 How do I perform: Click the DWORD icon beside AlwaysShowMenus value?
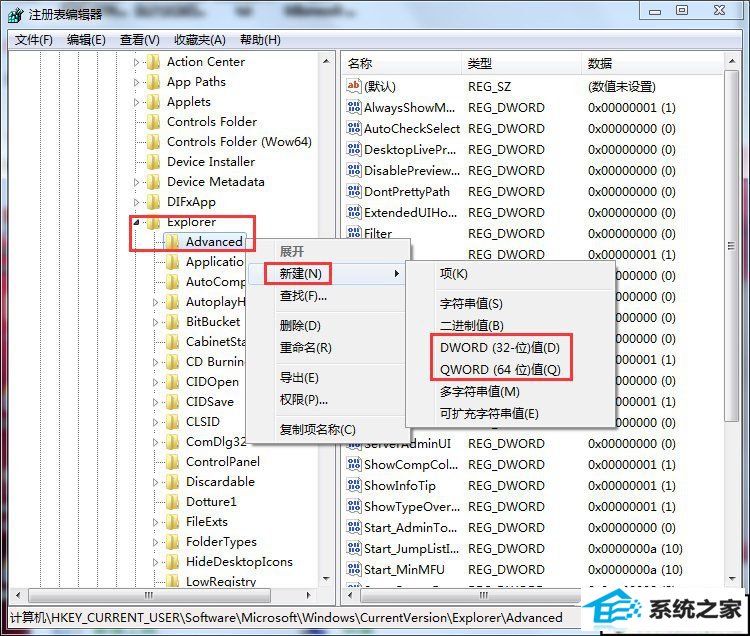pyautogui.click(x=353, y=108)
